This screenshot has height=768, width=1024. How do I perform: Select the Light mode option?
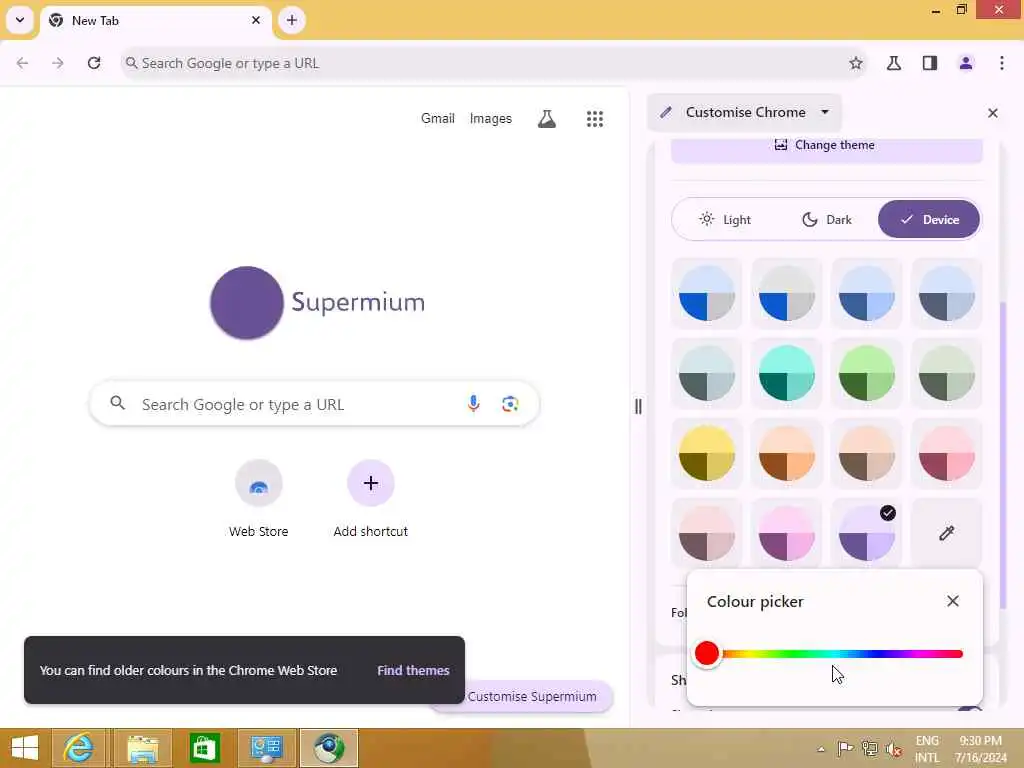tap(724, 219)
